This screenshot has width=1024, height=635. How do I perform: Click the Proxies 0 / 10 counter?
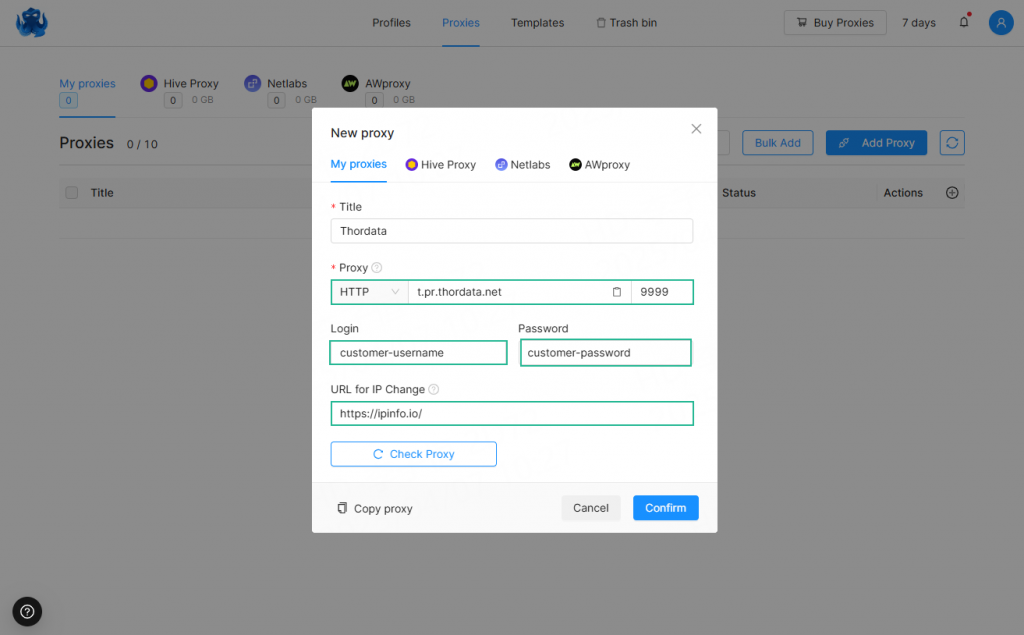pyautogui.click(x=142, y=144)
